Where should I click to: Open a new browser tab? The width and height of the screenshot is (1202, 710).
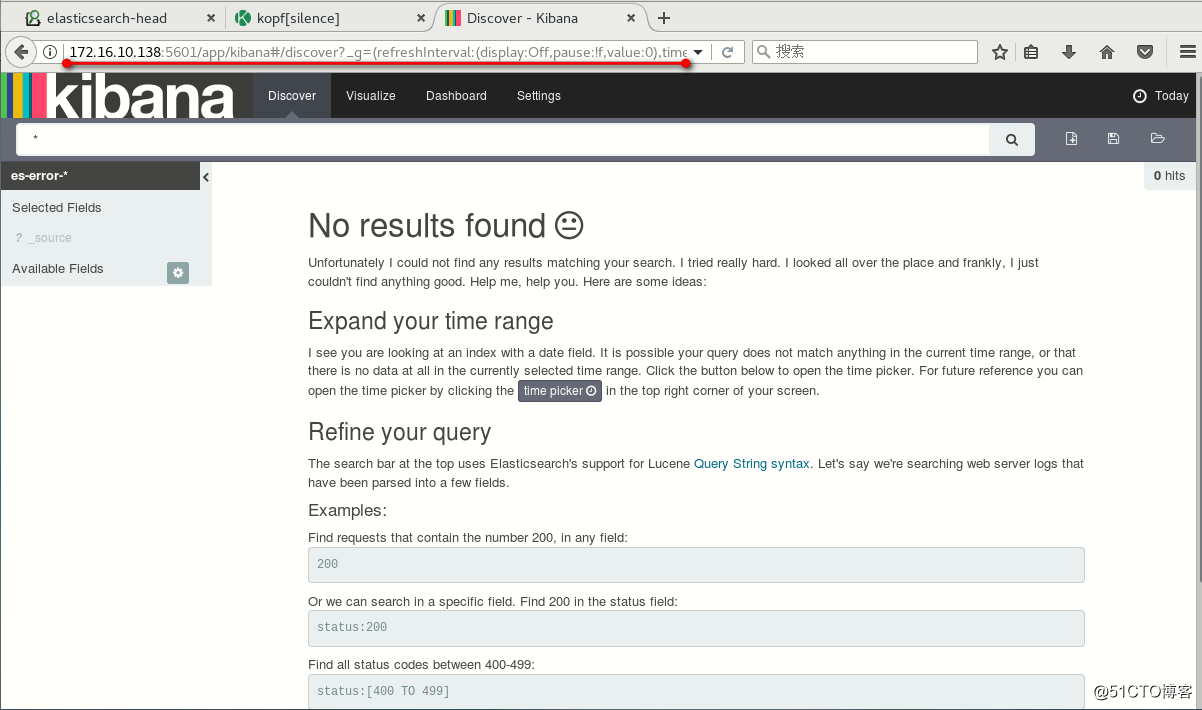[664, 18]
